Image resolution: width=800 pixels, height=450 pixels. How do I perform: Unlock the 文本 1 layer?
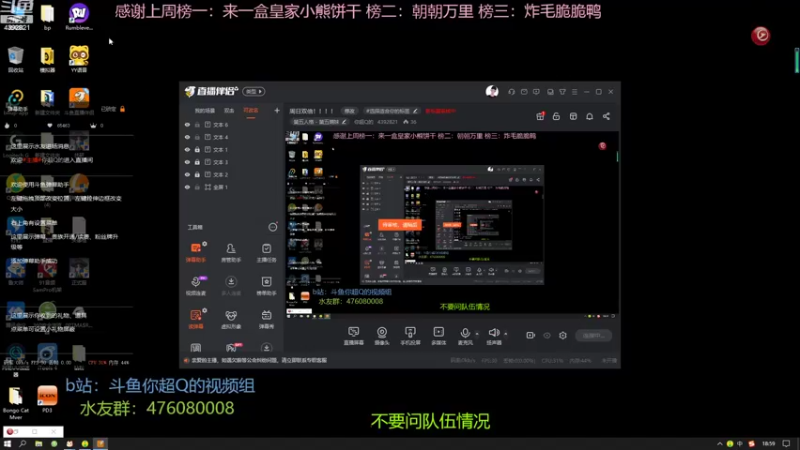click(x=197, y=149)
